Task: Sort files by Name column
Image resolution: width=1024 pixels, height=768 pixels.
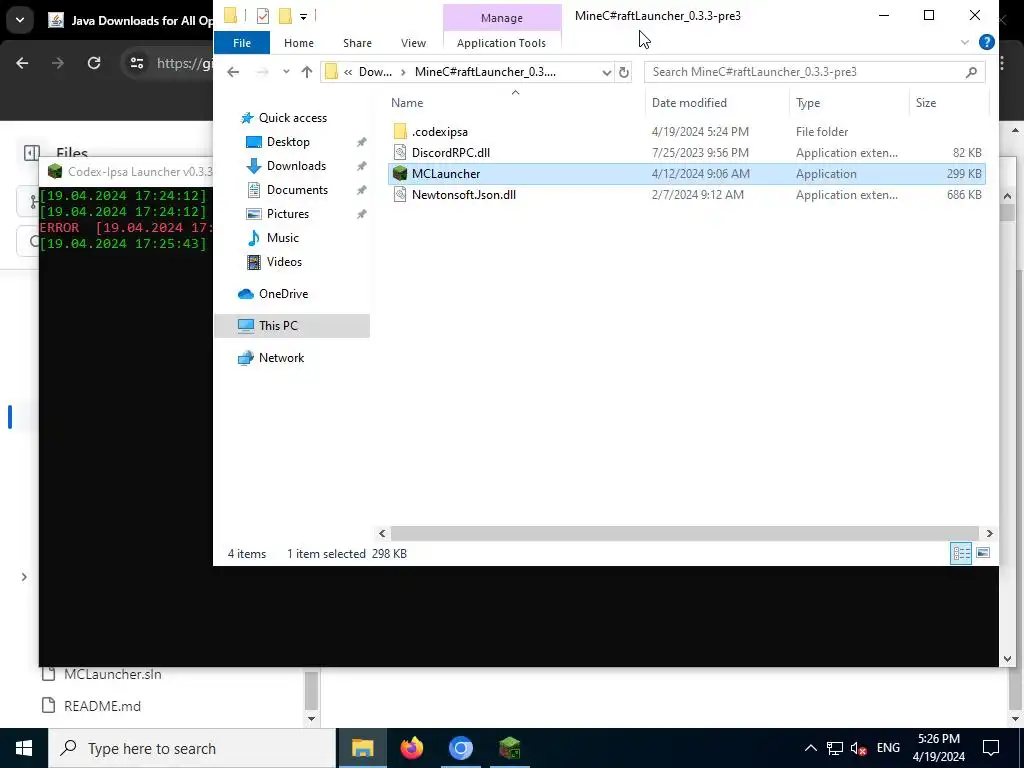Action: 407,103
